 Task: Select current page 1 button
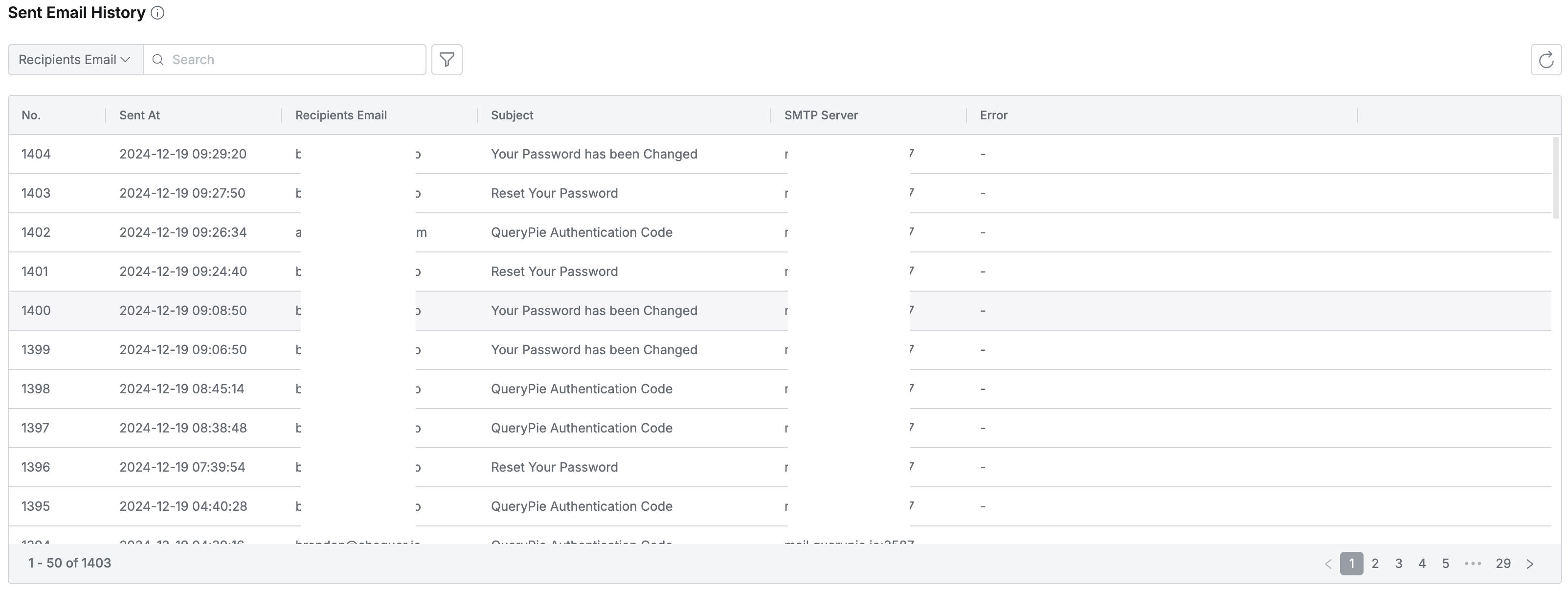pos(1351,564)
